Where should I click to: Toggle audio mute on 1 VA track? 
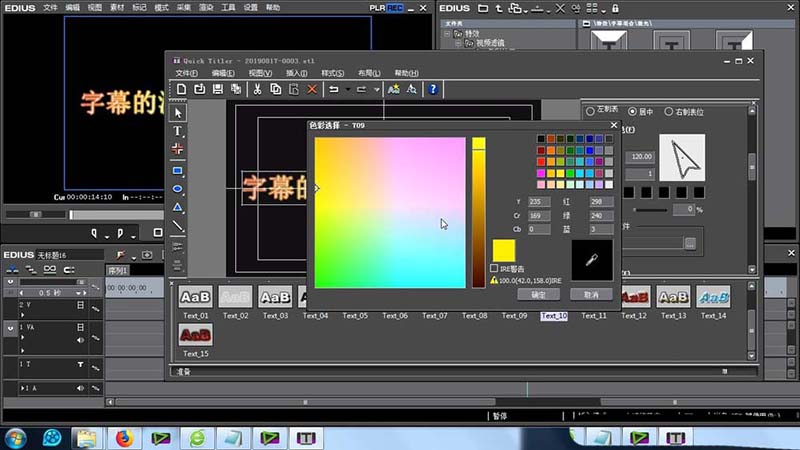click(80, 340)
